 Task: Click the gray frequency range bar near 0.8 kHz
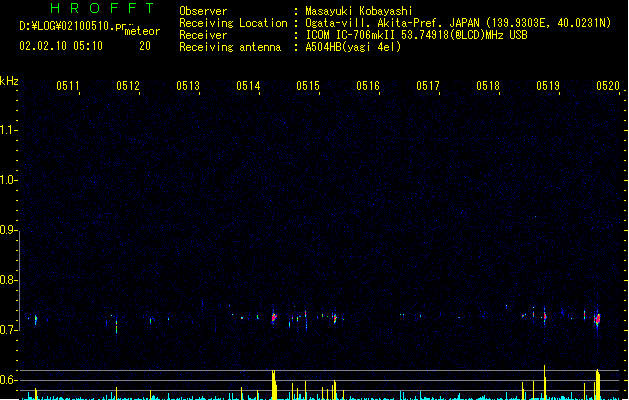click(x=20, y=281)
